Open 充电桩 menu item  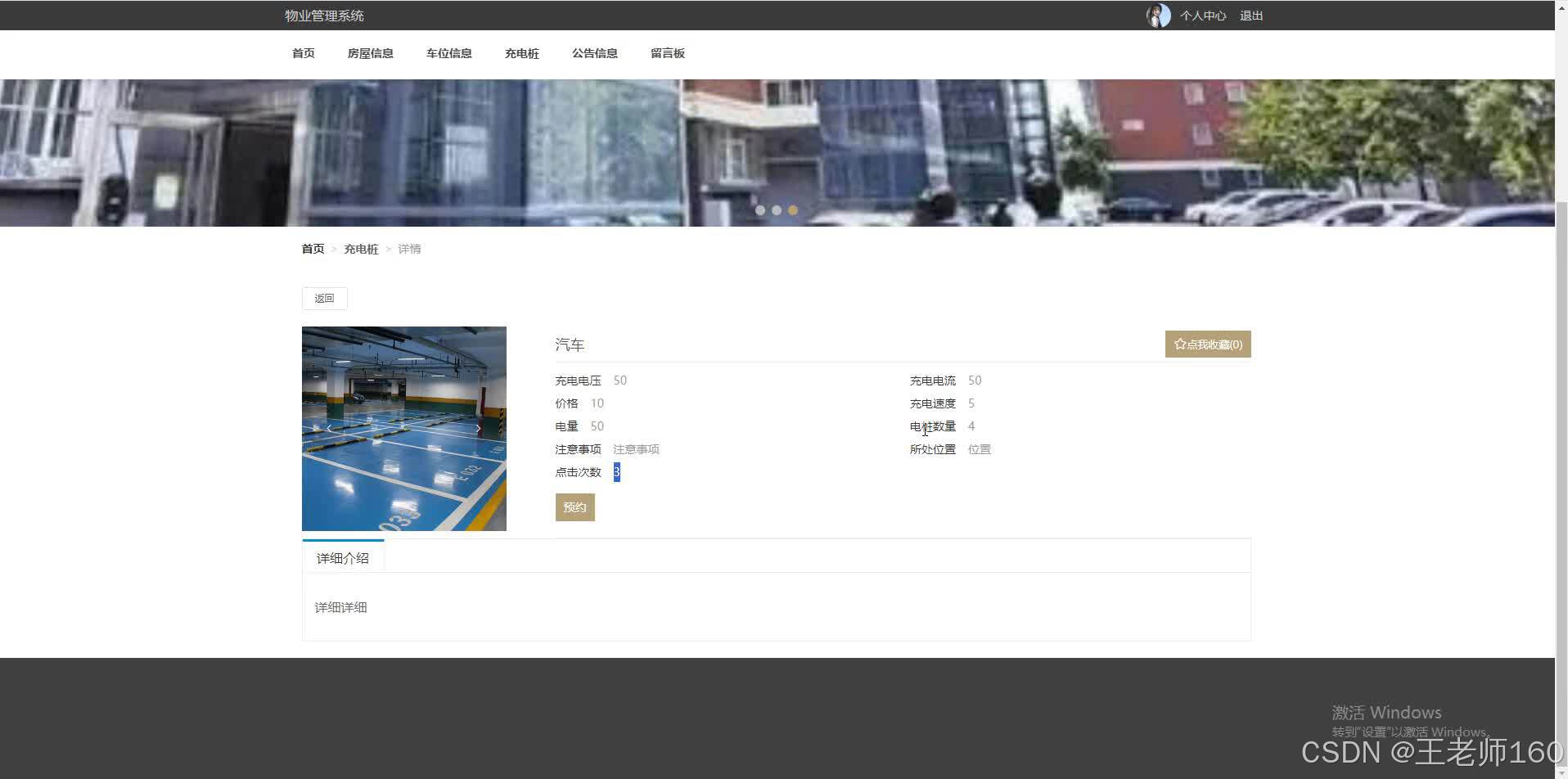point(521,53)
